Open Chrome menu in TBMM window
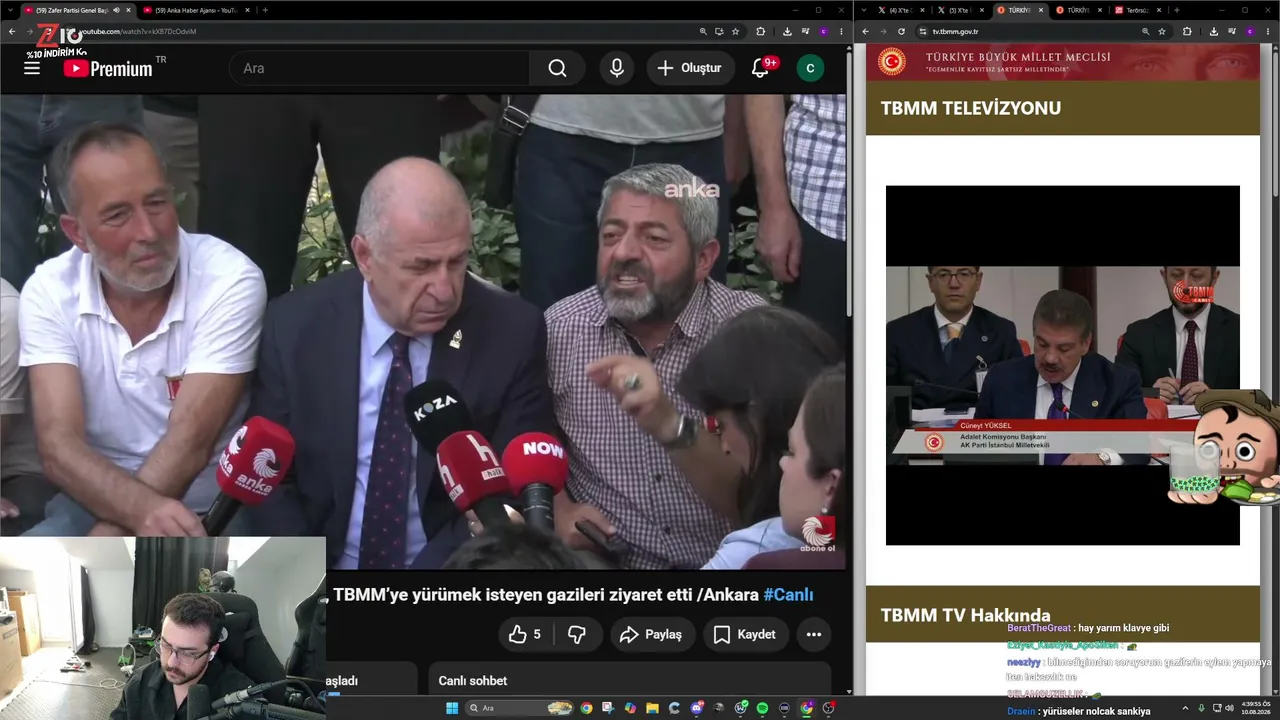The height and width of the screenshot is (720, 1280). [1267, 32]
